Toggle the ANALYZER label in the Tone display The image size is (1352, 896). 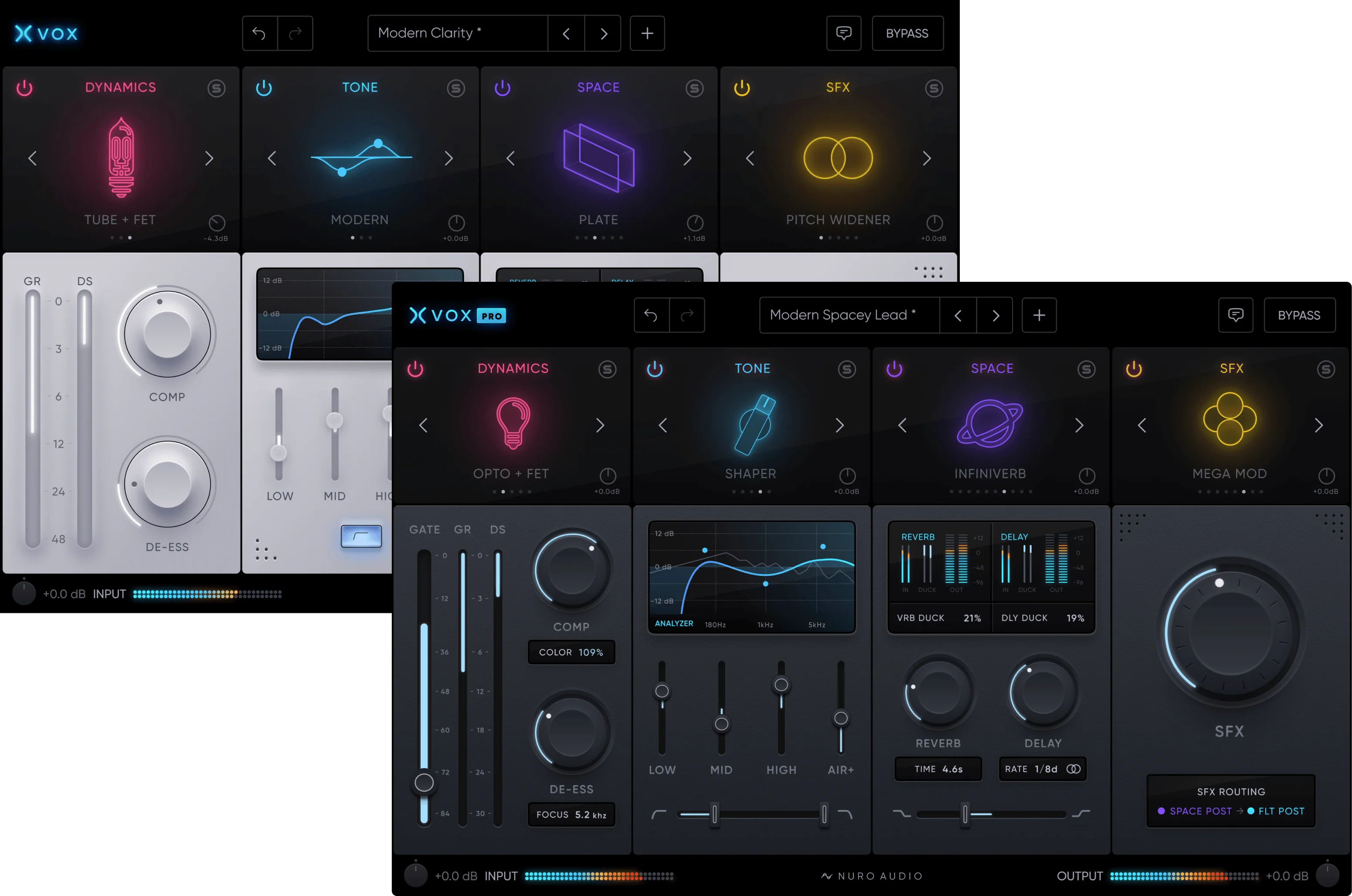click(674, 624)
